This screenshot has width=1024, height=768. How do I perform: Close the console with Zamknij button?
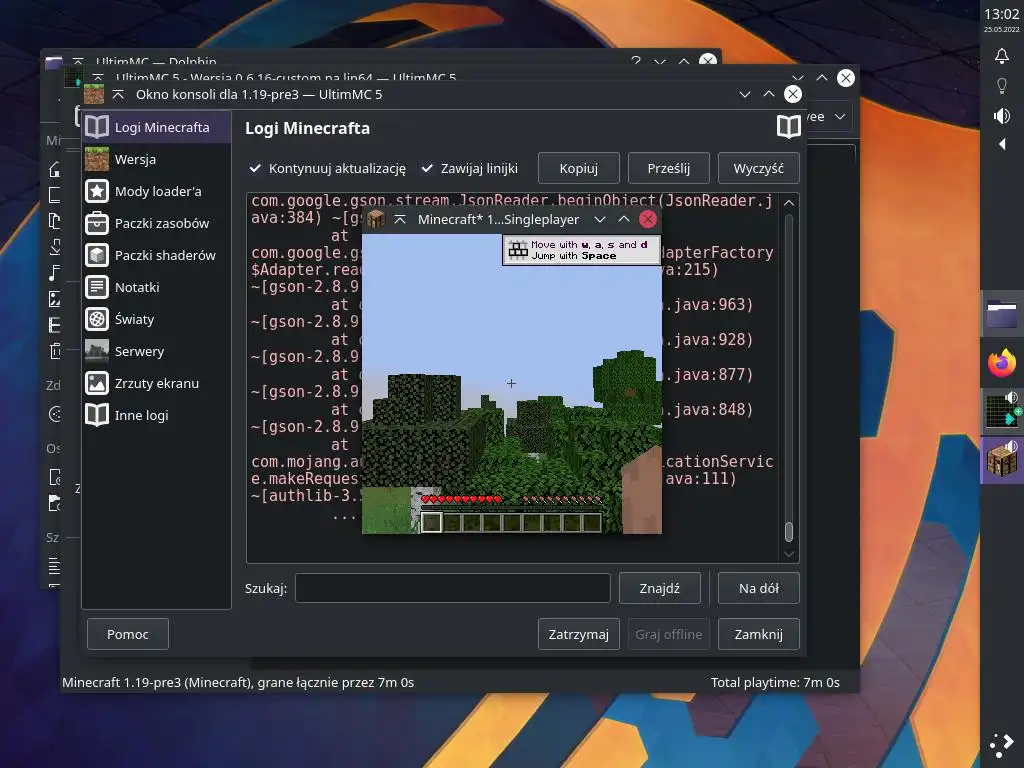(x=758, y=634)
